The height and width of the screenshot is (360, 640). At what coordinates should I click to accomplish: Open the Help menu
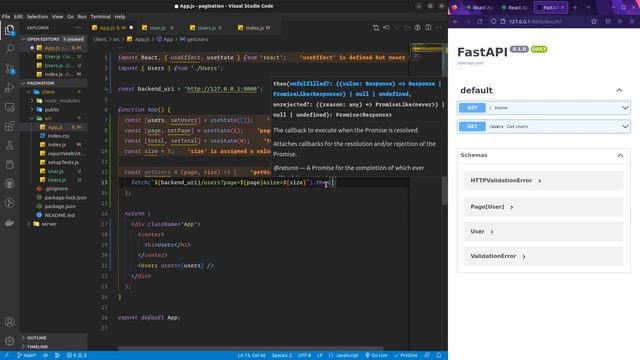pyautogui.click(x=120, y=17)
